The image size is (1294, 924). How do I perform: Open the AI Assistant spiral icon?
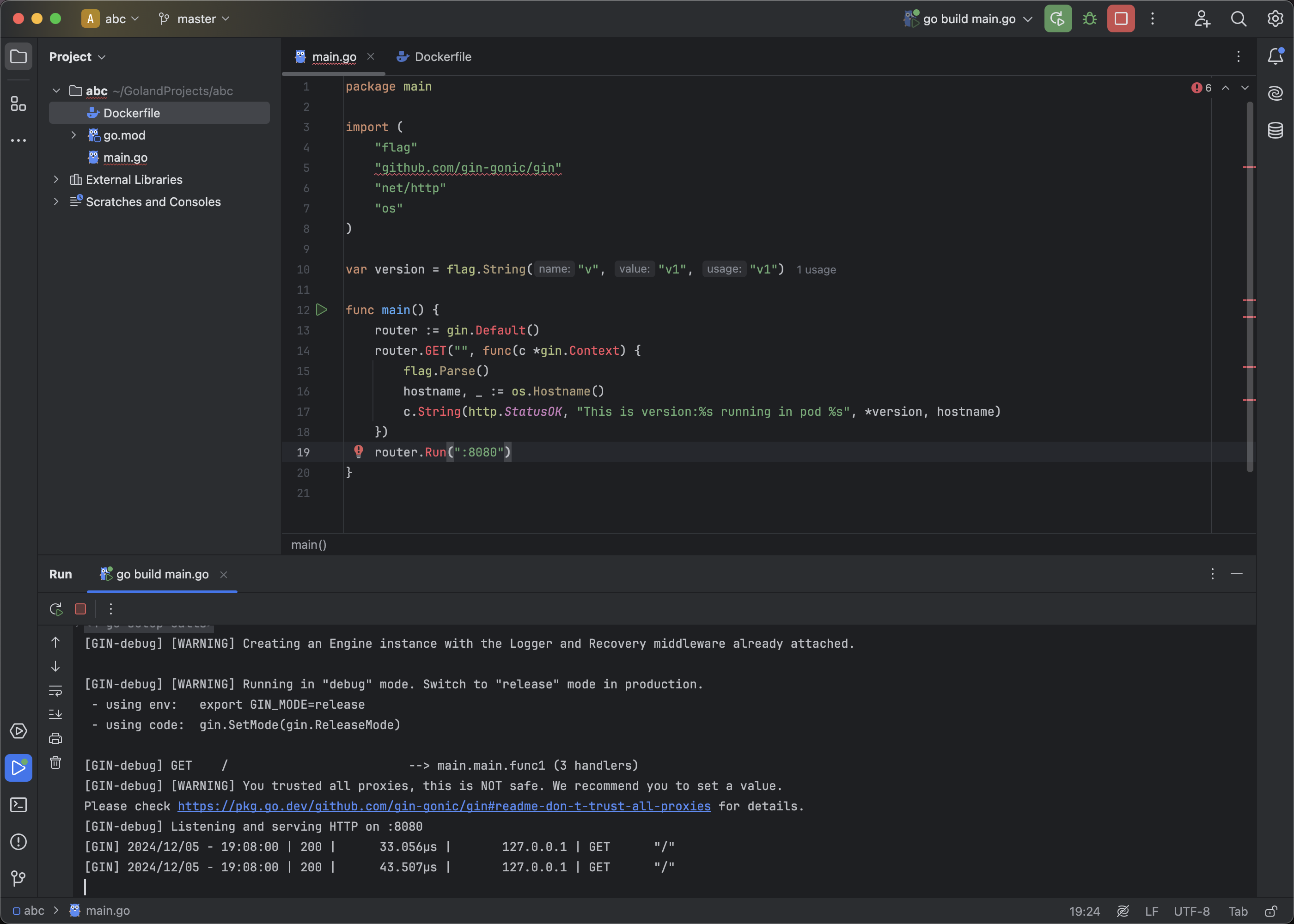click(1275, 93)
